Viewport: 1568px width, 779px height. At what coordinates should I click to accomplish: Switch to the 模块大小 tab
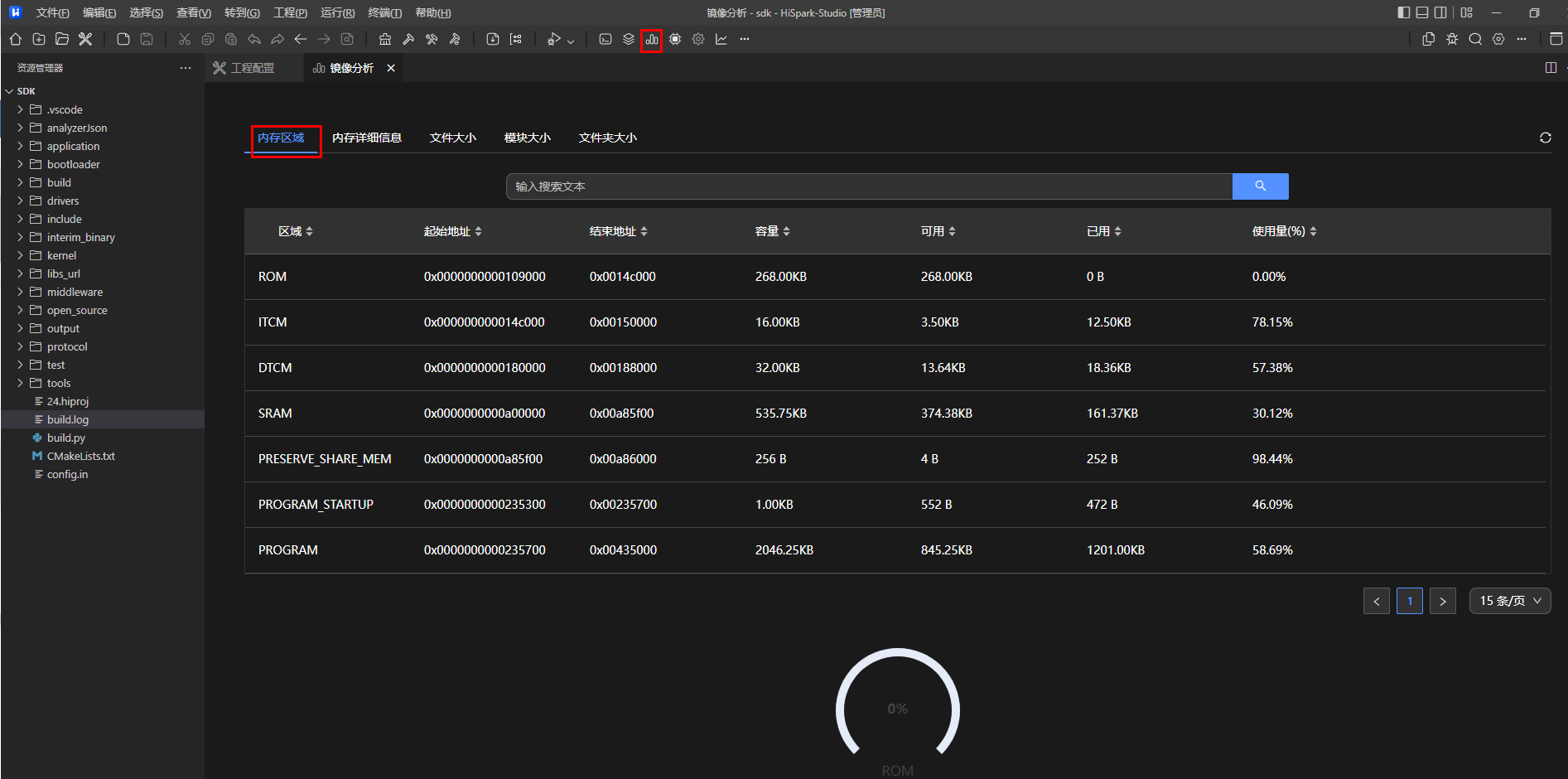tap(528, 138)
